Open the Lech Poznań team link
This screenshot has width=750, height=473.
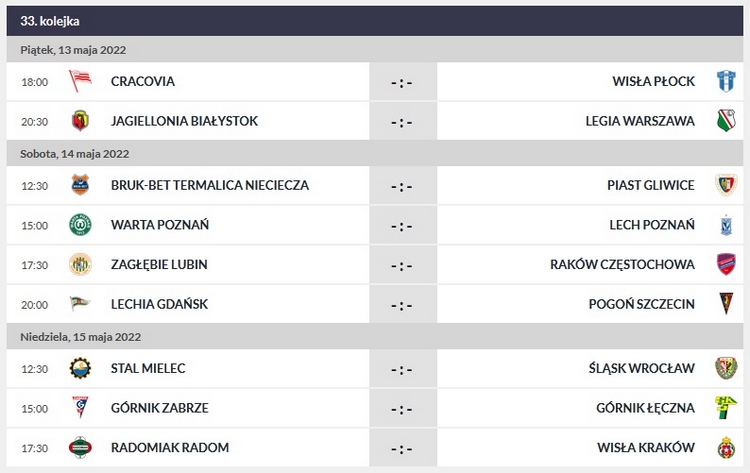coord(652,225)
